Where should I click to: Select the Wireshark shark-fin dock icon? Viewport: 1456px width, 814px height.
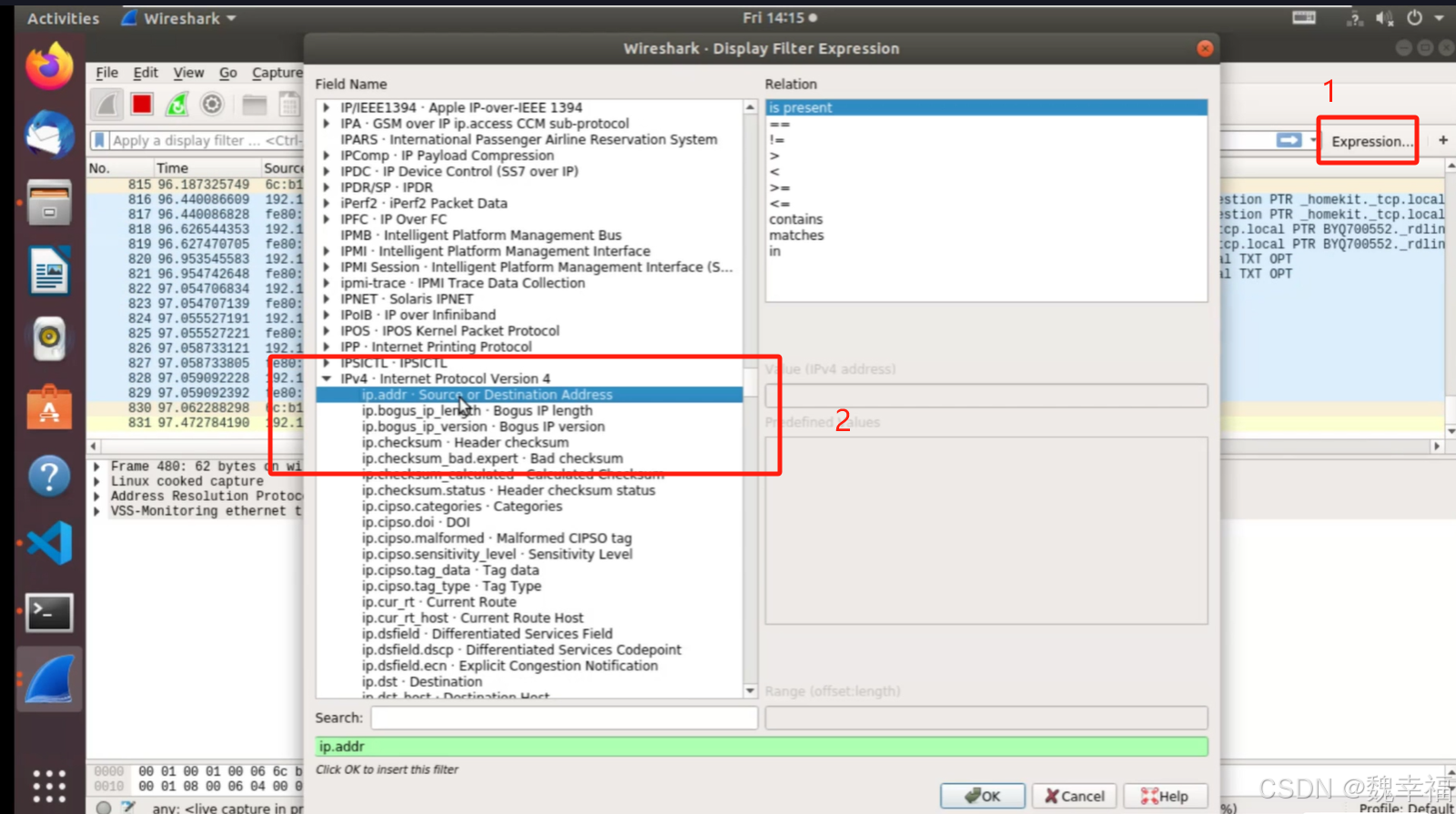(x=49, y=679)
